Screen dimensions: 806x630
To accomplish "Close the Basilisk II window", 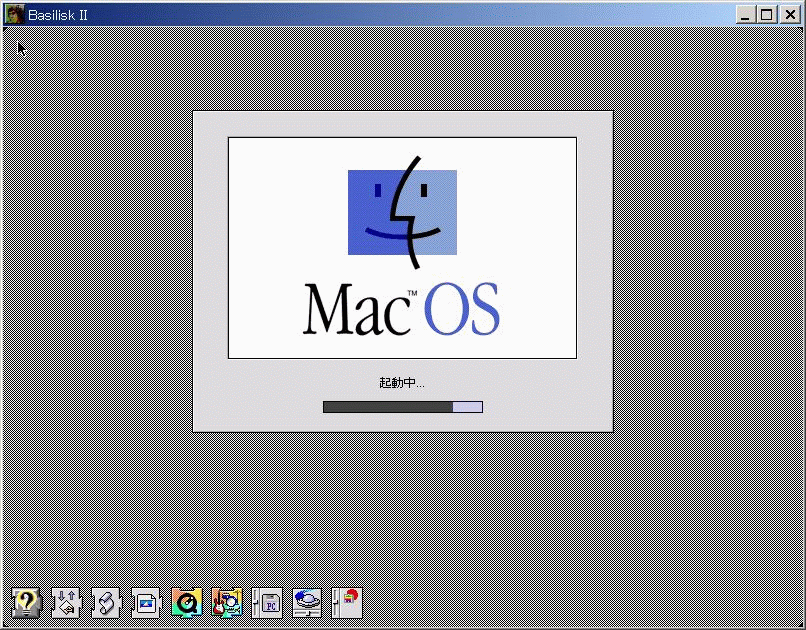I will 790,14.
